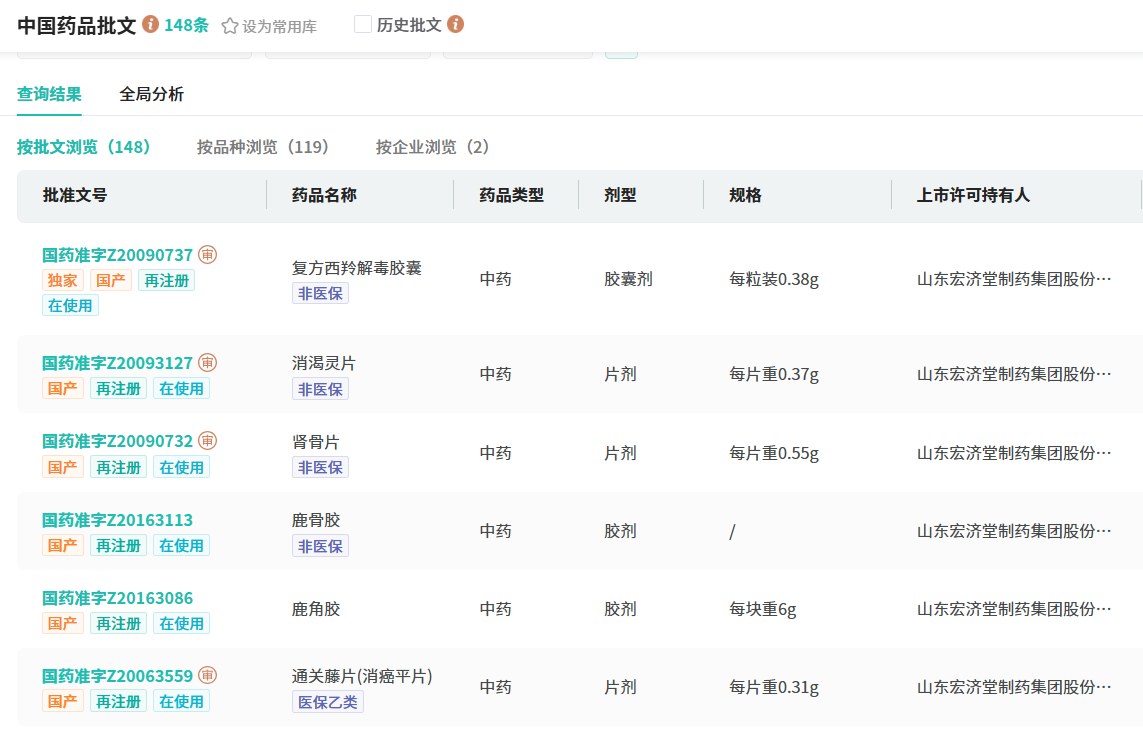Screen dimensions: 1143x729
Task: Click info icon beside 中国药品批文 title
Action: pos(151,24)
